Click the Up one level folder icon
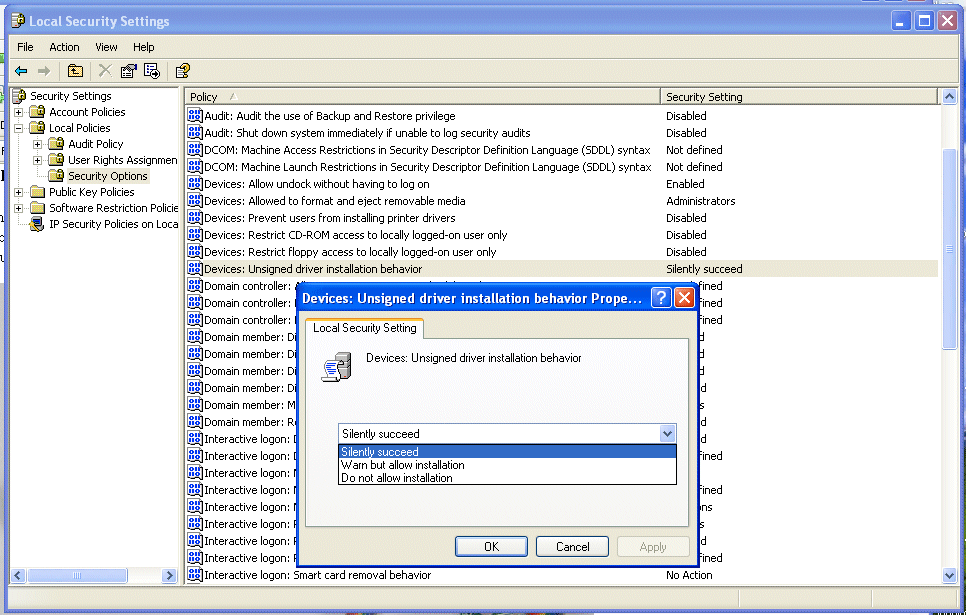 75,70
